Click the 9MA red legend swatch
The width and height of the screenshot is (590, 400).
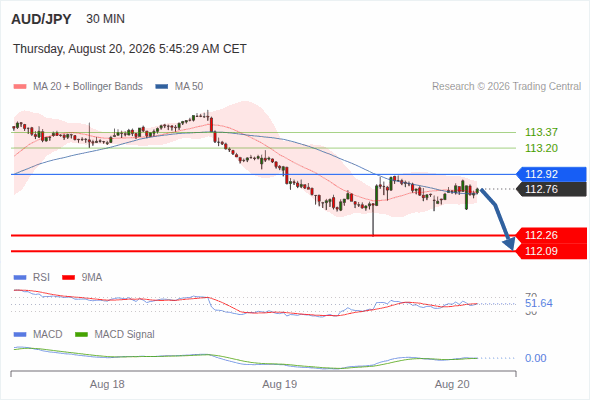pyautogui.click(x=68, y=278)
